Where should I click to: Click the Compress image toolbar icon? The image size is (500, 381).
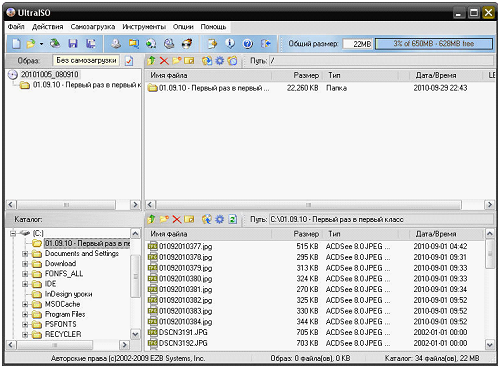(x=134, y=44)
